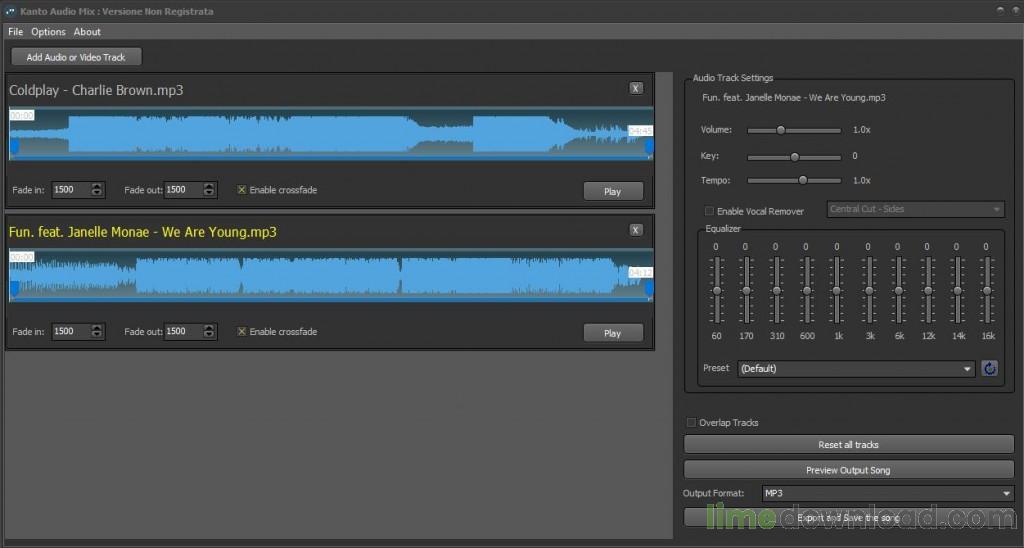This screenshot has width=1024, height=548.
Task: Open the Options menu
Action: click(48, 31)
